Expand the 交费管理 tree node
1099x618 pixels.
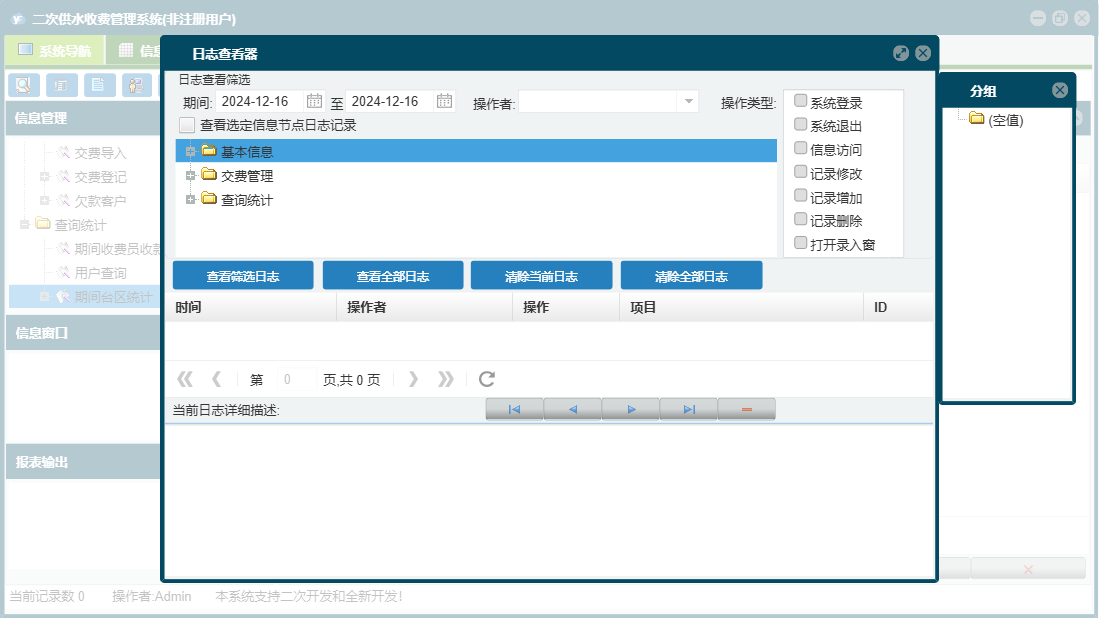point(190,176)
